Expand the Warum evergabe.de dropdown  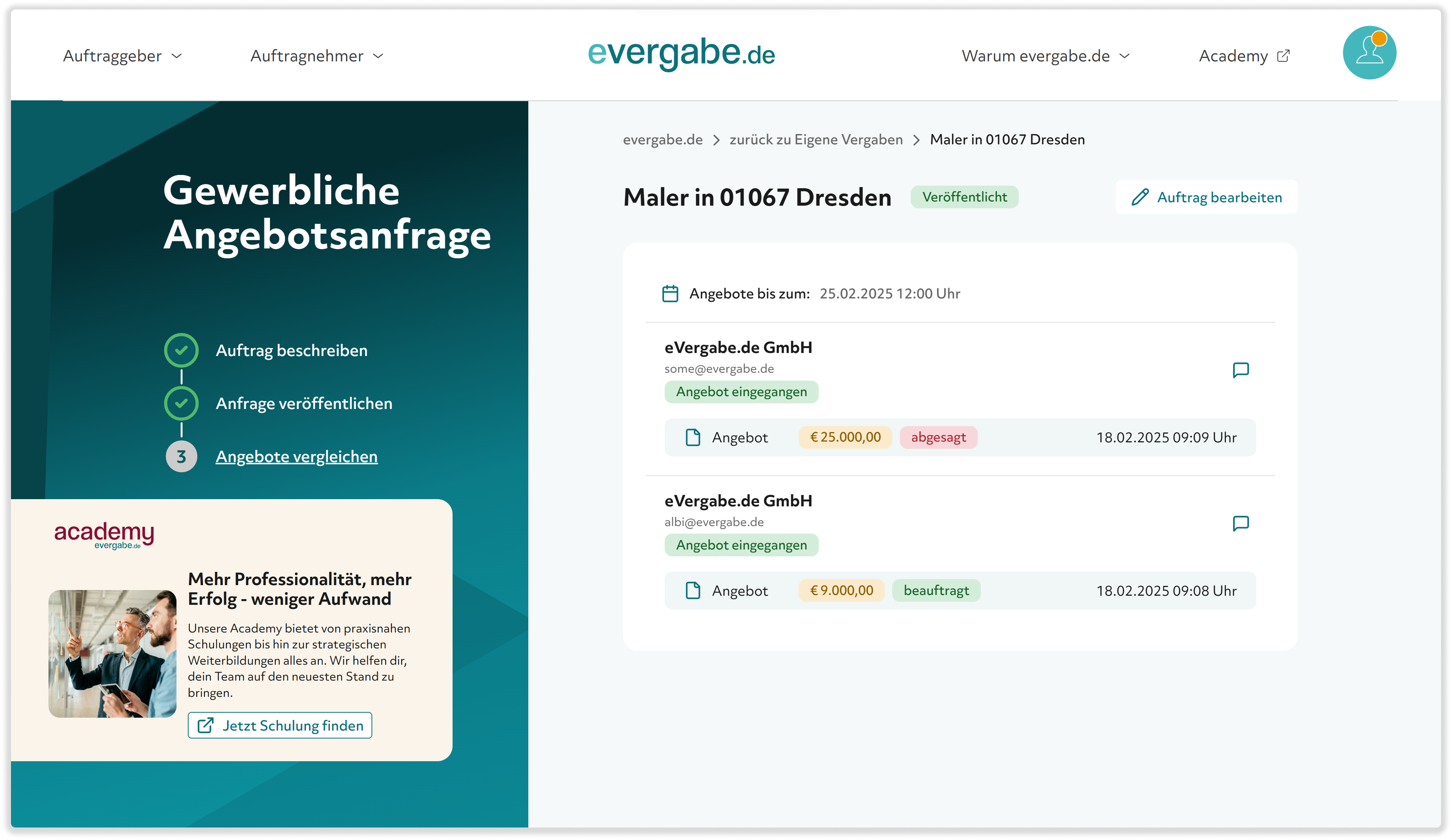point(1045,56)
